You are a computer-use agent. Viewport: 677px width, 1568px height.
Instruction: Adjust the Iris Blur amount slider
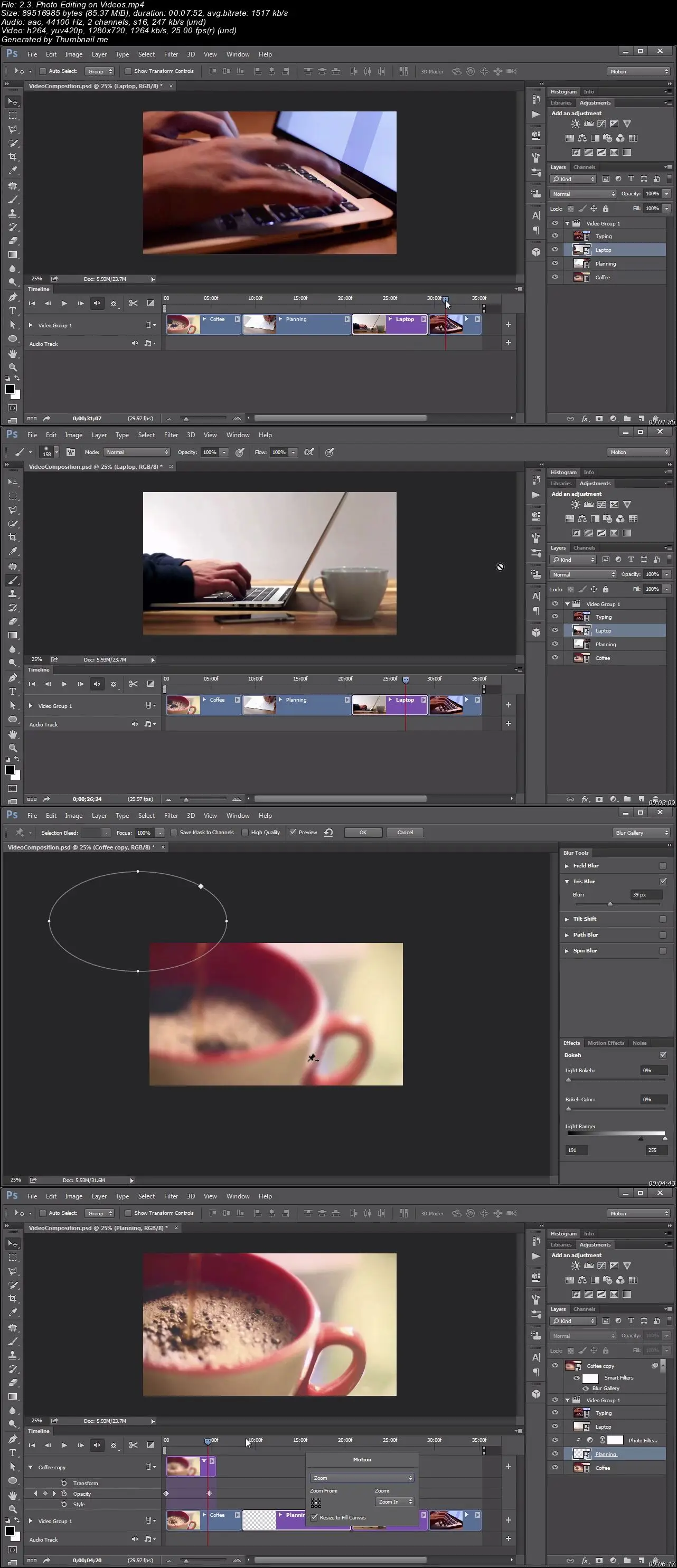point(610,904)
